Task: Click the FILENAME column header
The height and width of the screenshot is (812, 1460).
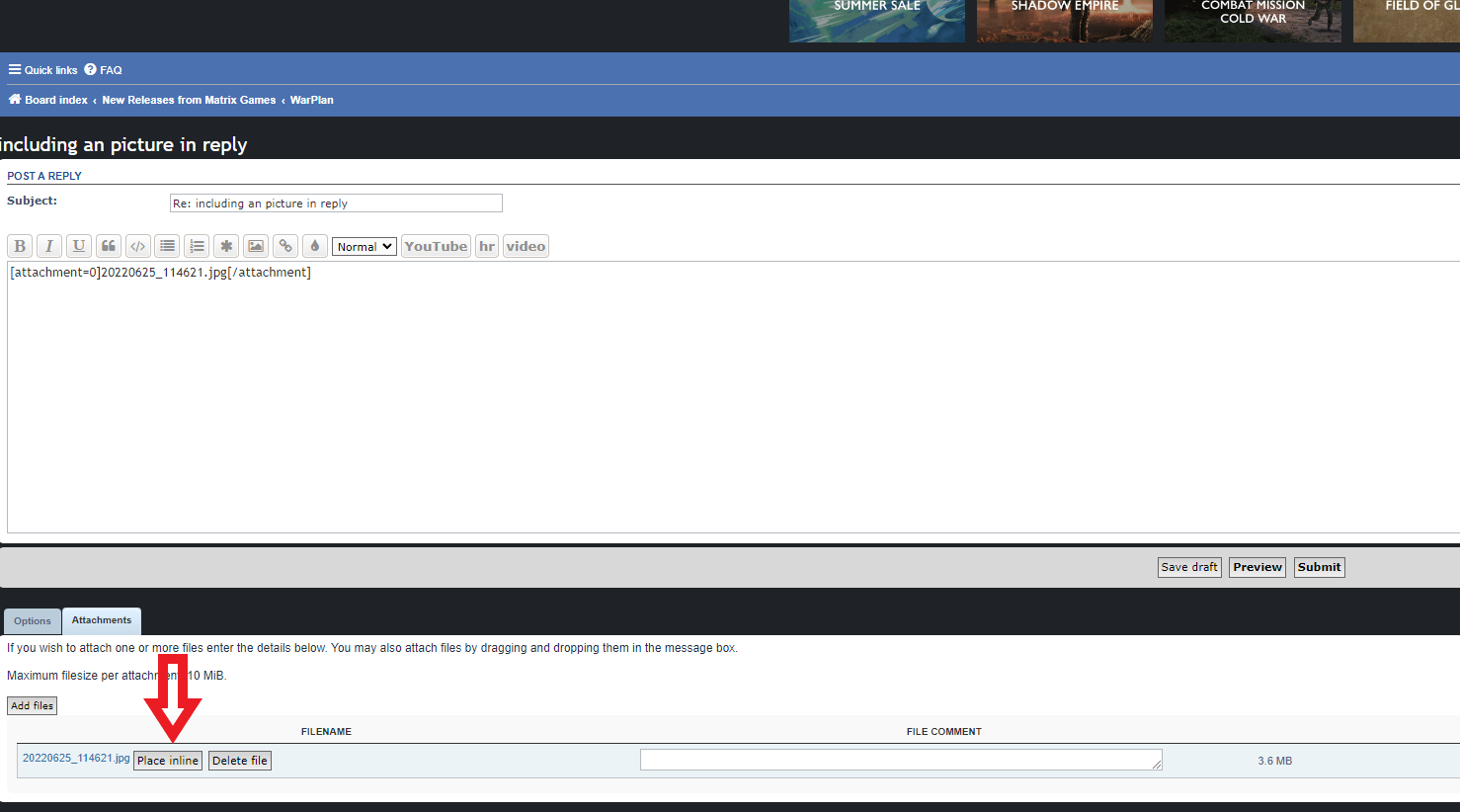Action: point(326,732)
